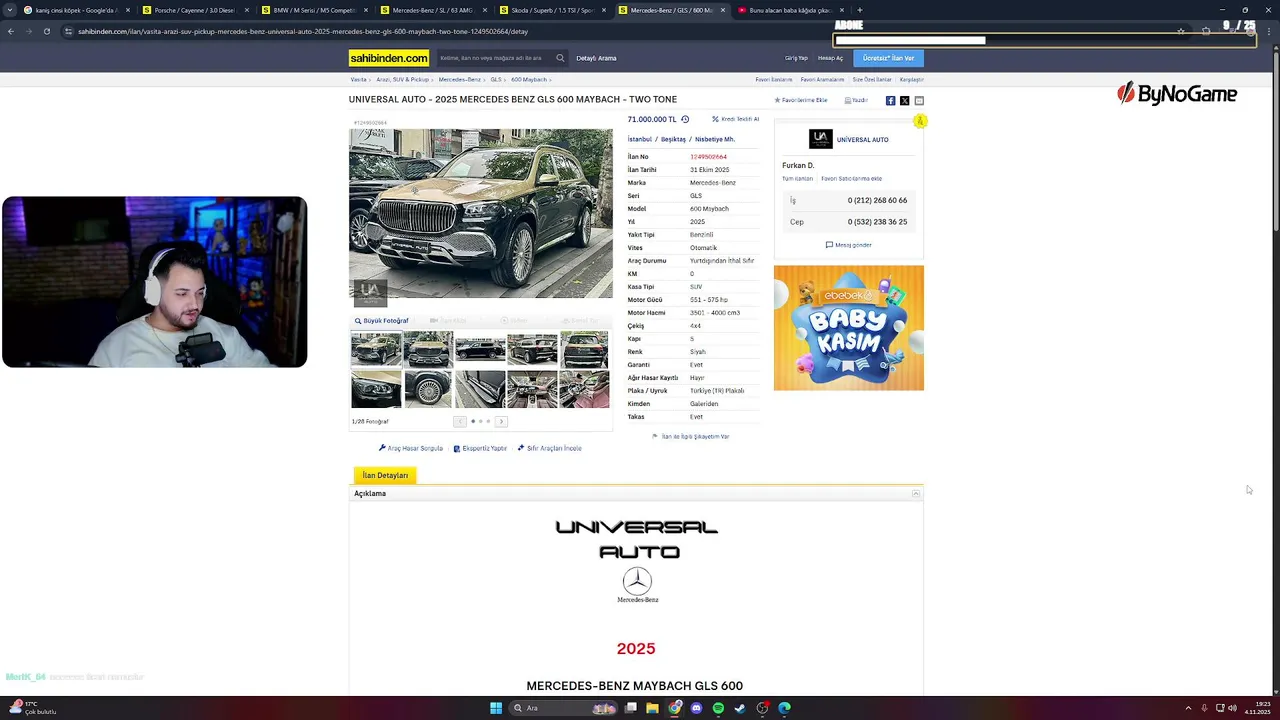This screenshot has height=720, width=1280.
Task: Open the rear view photo thumbnail
Action: [584, 350]
